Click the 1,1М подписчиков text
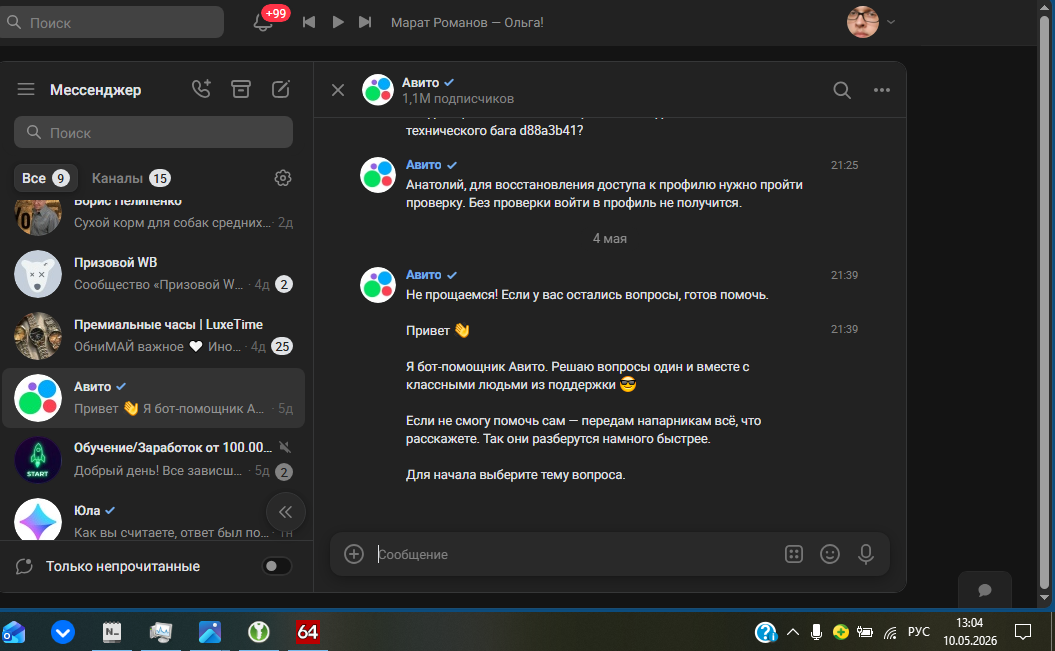 click(458, 99)
